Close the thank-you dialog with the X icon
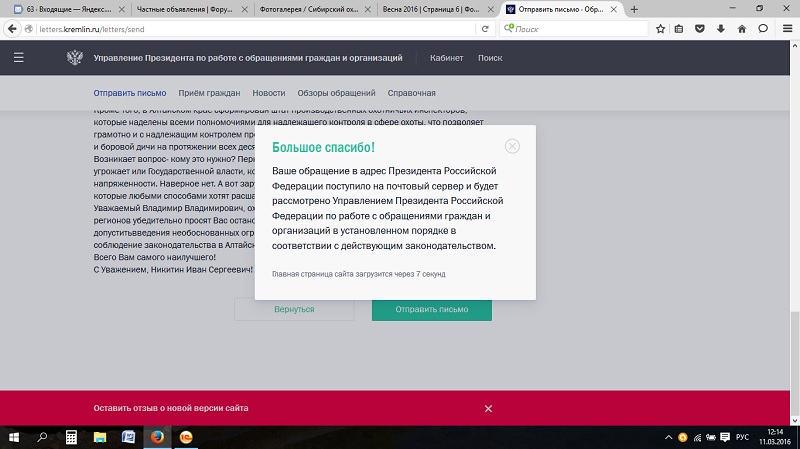The height and width of the screenshot is (449, 800). point(512,146)
